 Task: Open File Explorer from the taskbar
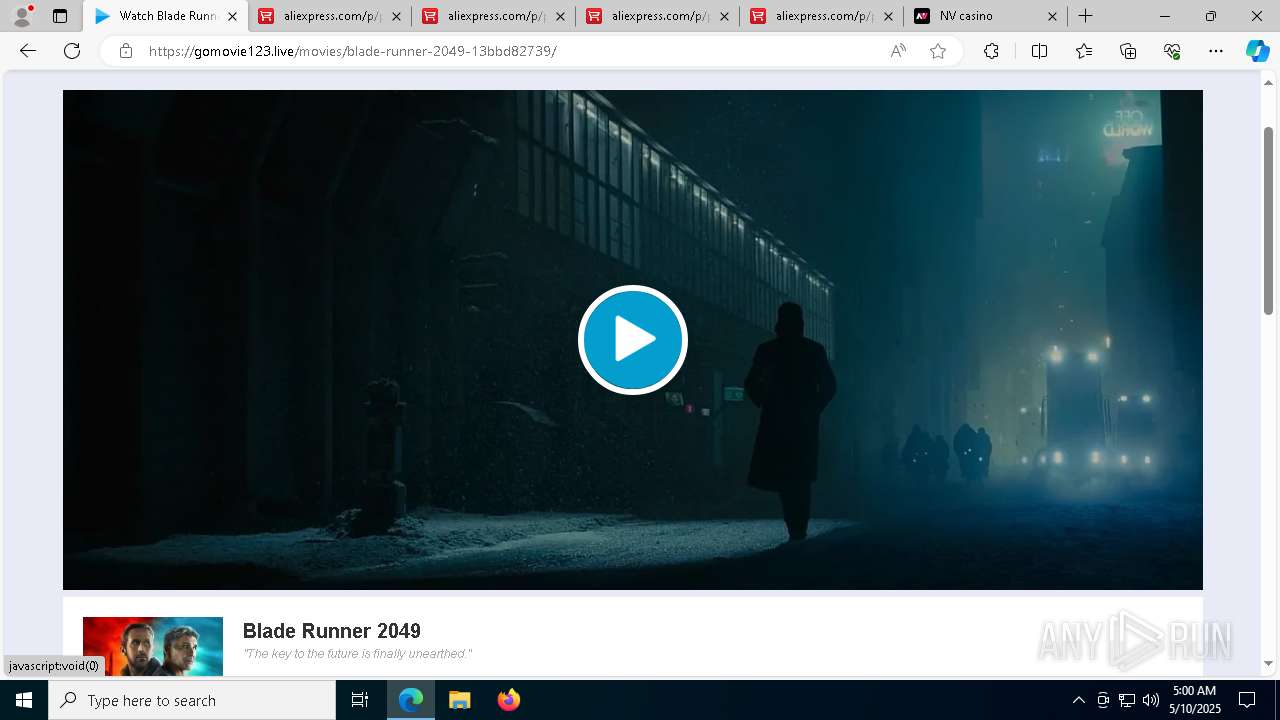(459, 700)
